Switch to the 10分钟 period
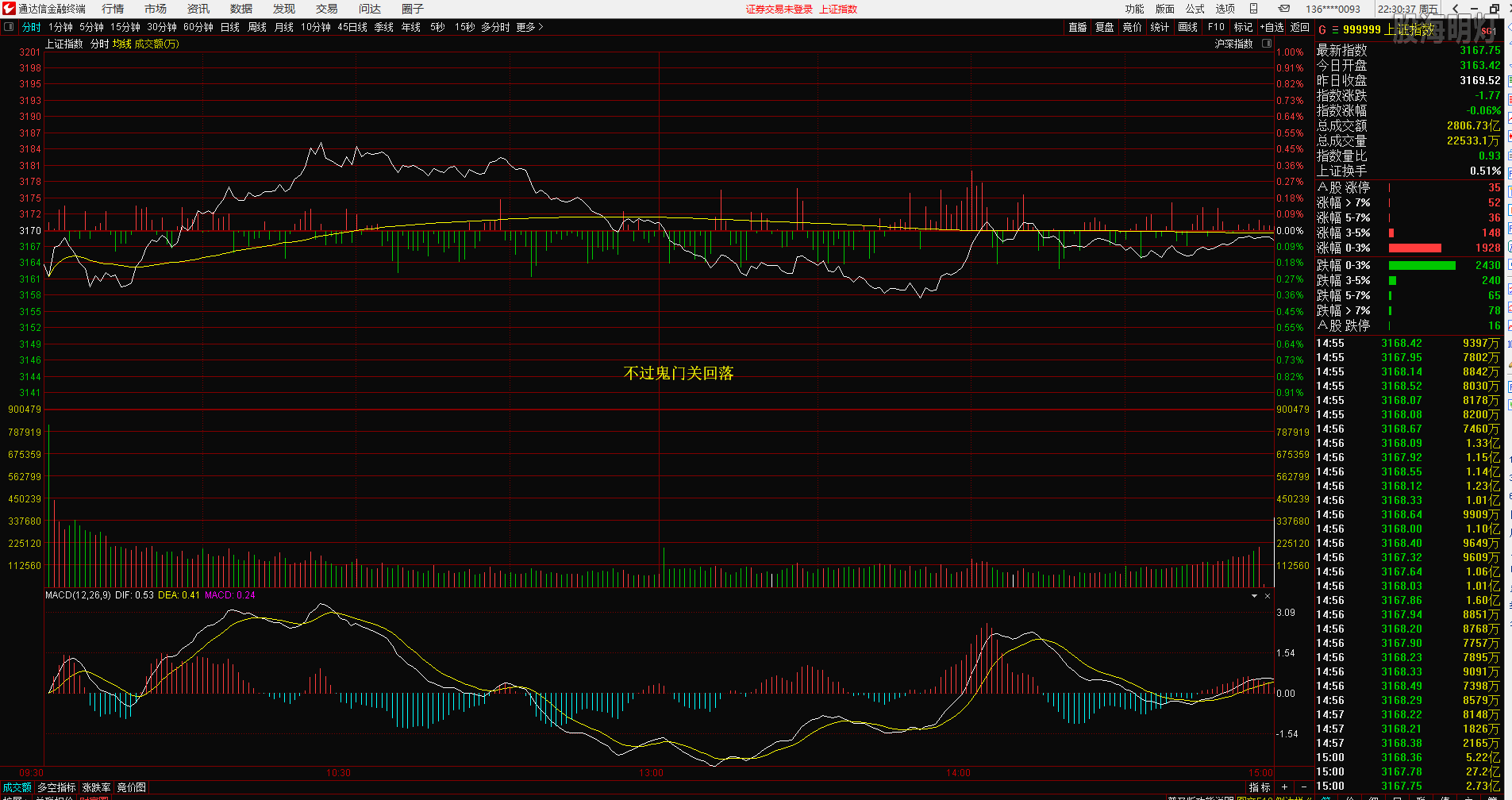1512x800 pixels. click(316, 27)
